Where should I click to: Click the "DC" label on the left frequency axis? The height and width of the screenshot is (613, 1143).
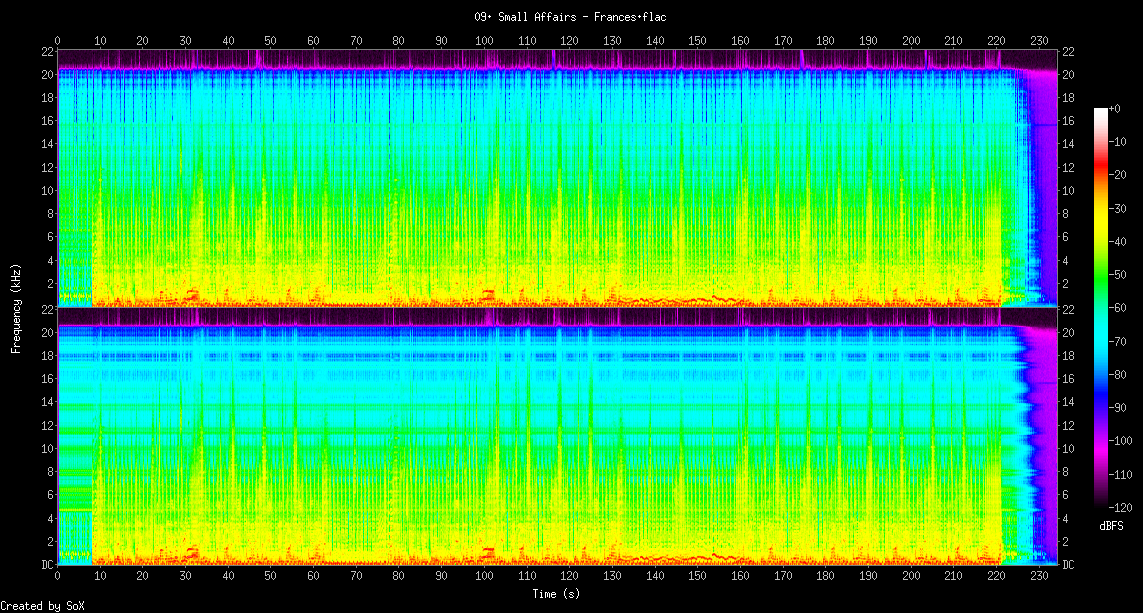click(46, 564)
